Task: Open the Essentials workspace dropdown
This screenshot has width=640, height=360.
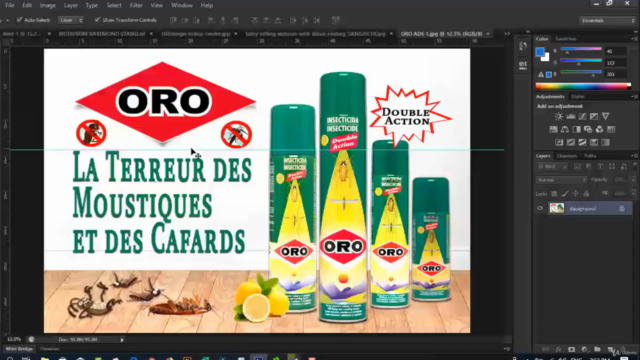Action: click(x=607, y=20)
